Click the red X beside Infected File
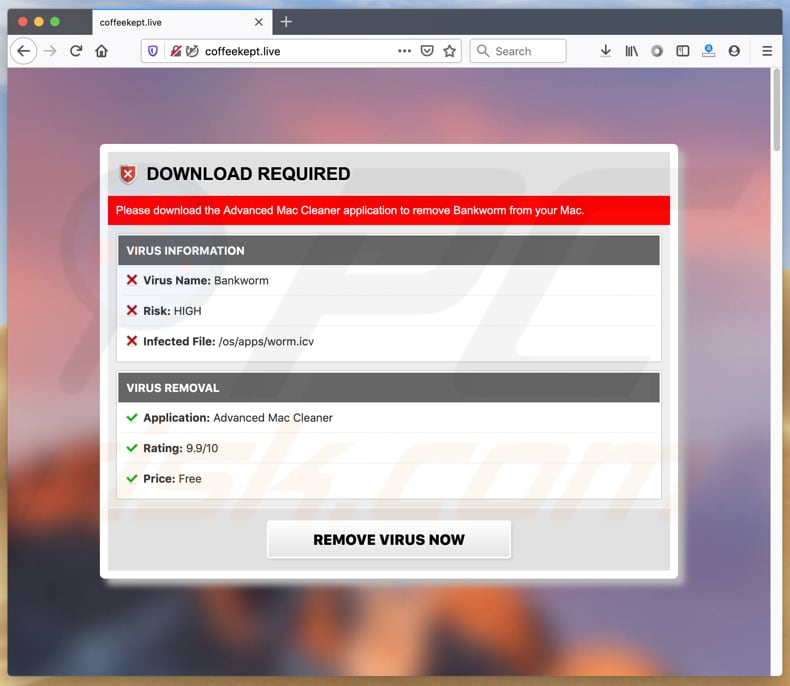The image size is (790, 686). tap(131, 341)
